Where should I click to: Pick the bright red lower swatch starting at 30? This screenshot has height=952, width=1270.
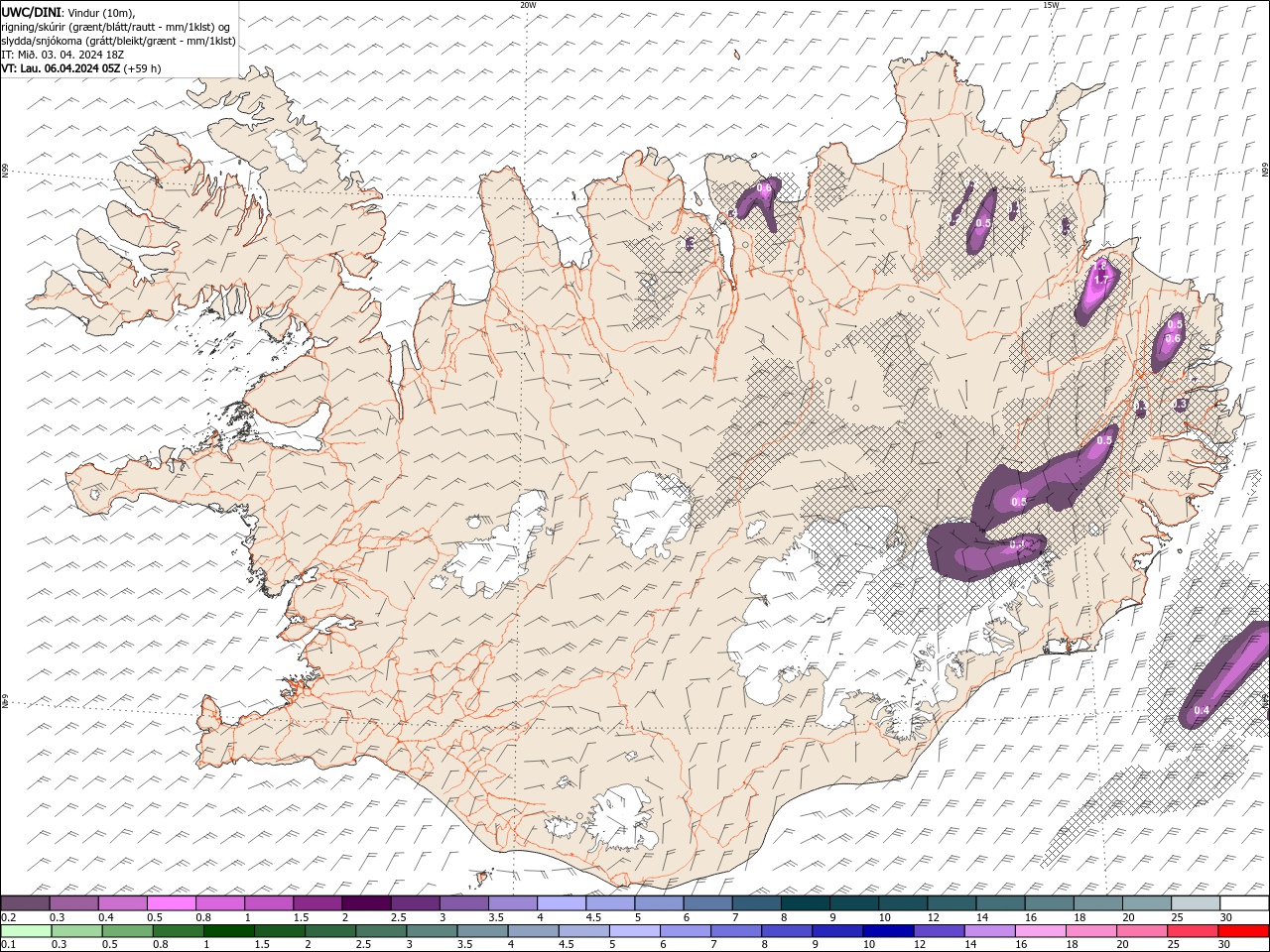(x=1243, y=930)
